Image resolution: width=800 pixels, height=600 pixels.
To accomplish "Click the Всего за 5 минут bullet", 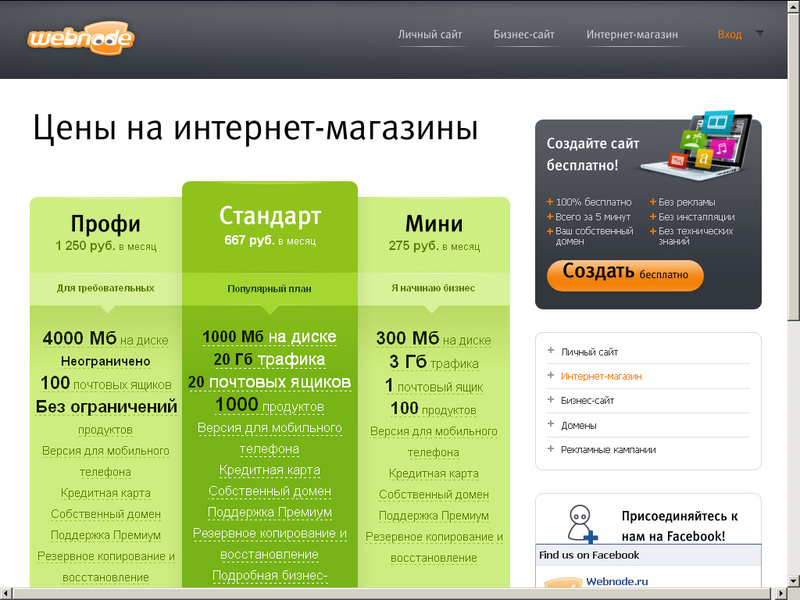I will tap(589, 217).
